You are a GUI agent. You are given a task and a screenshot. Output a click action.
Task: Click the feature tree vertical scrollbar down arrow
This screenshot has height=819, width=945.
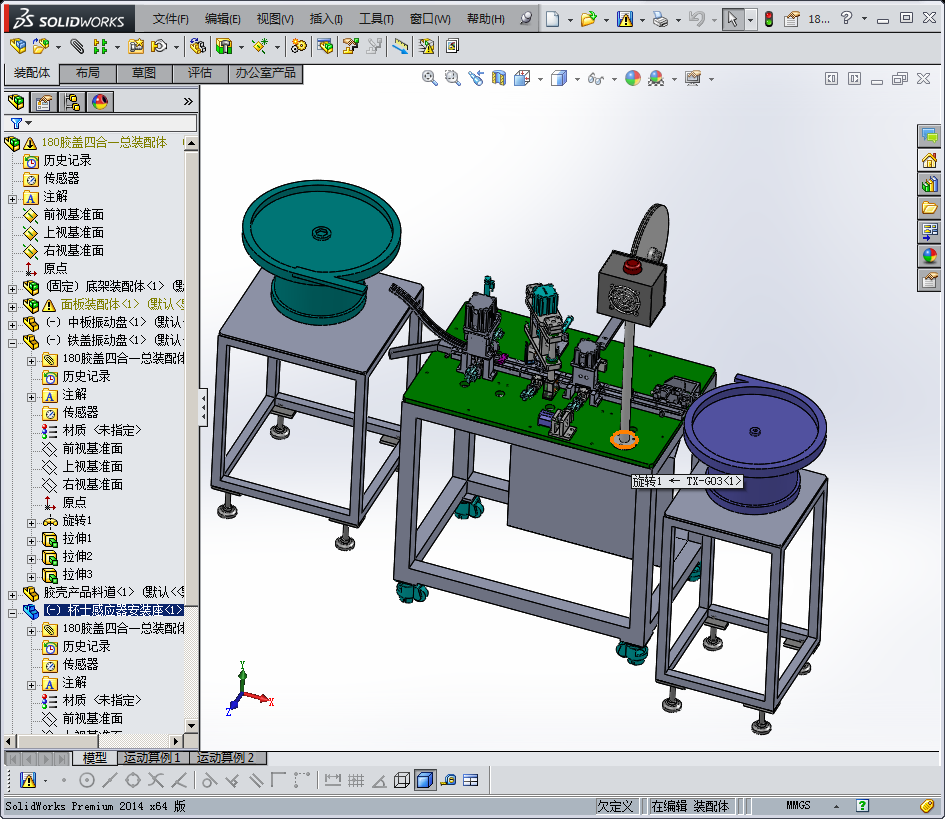(x=192, y=726)
